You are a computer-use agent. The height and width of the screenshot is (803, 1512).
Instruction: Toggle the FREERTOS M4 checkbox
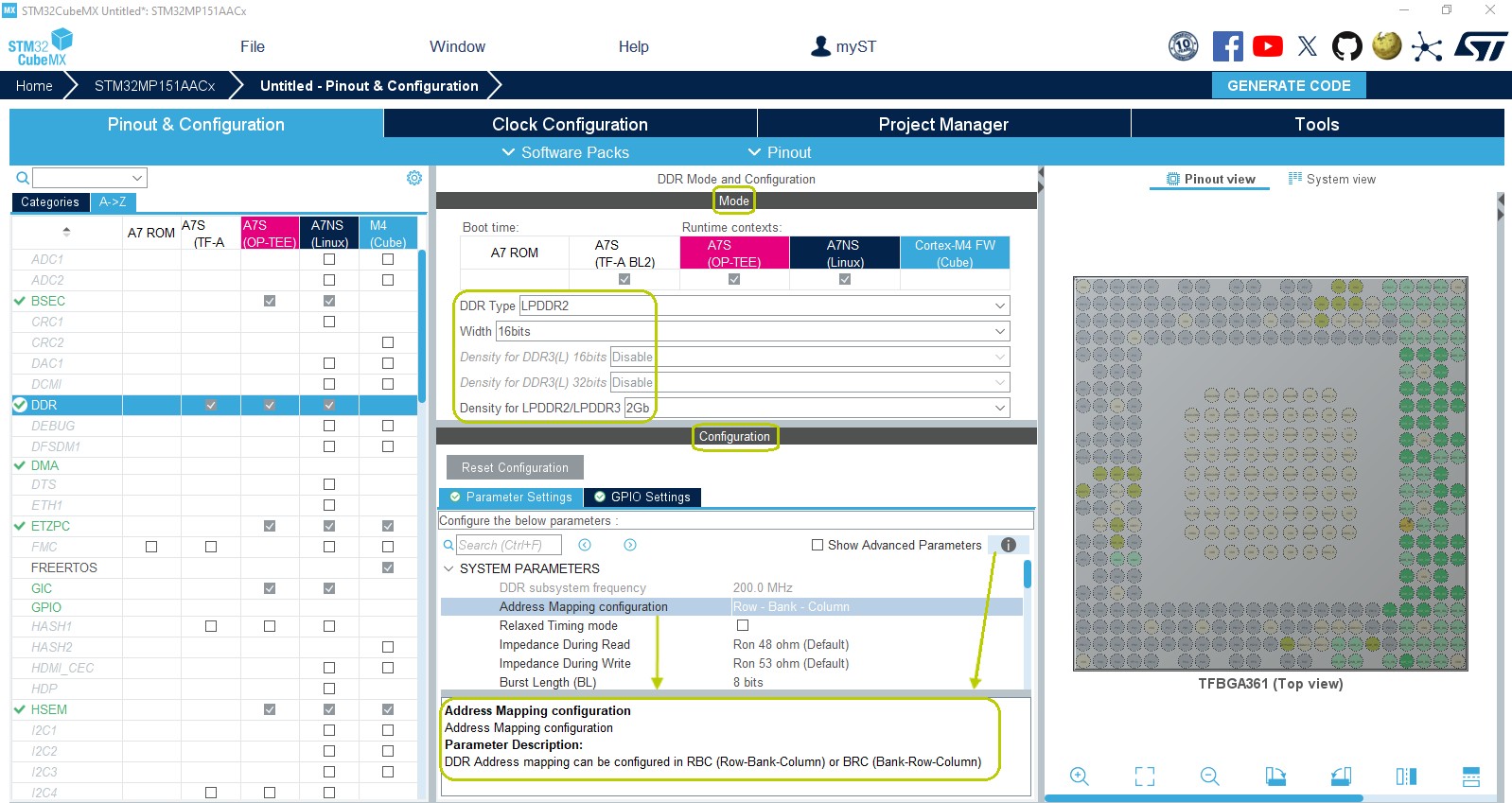click(388, 567)
